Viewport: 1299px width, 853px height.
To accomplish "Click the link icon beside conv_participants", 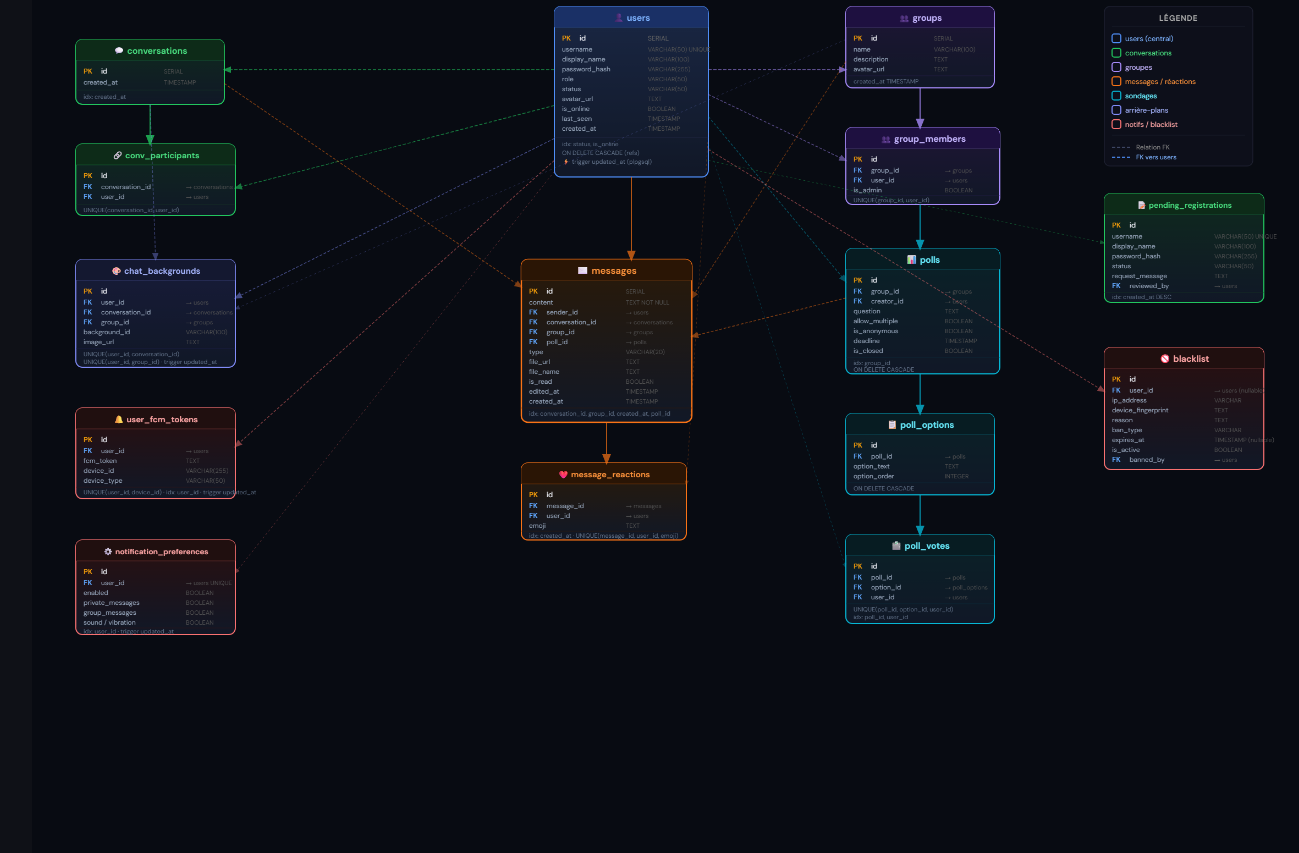I will pos(117,155).
